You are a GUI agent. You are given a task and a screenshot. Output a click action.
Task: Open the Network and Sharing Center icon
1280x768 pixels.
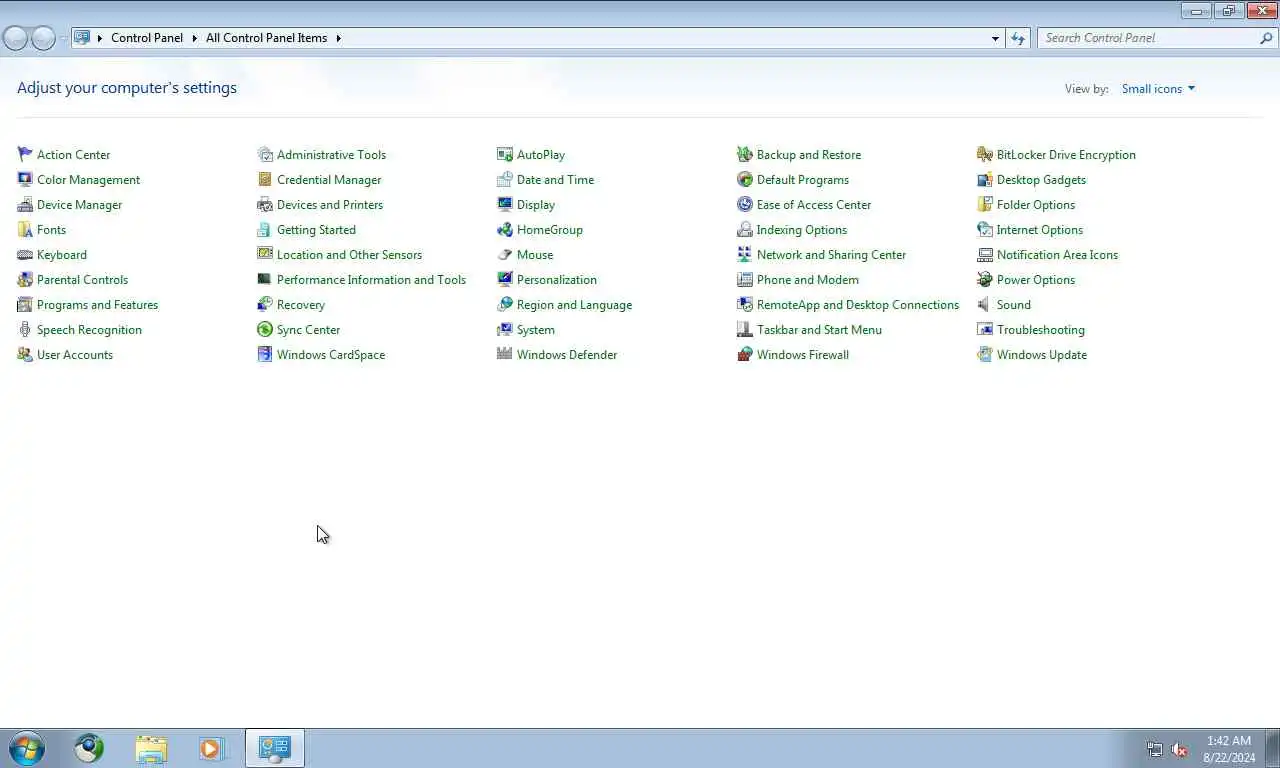click(745, 254)
